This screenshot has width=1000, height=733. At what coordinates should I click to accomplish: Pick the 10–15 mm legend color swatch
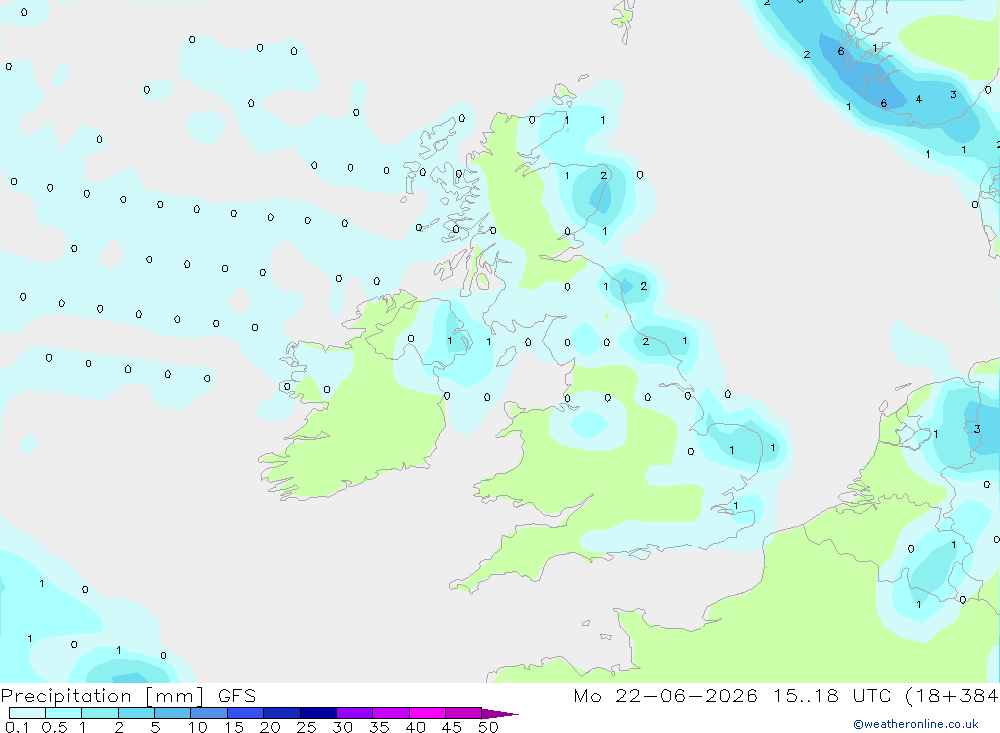pos(209,713)
